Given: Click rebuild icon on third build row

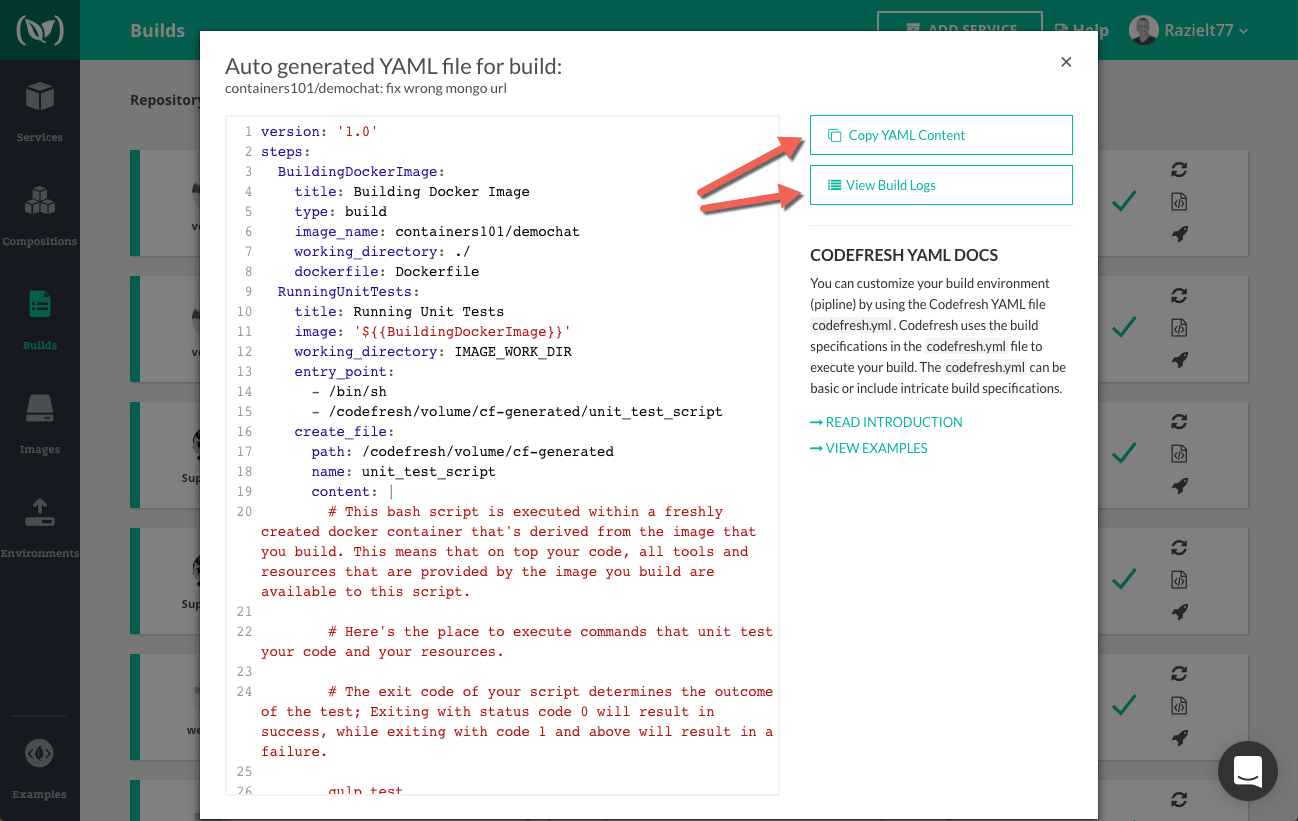Looking at the screenshot, I should 1179,421.
